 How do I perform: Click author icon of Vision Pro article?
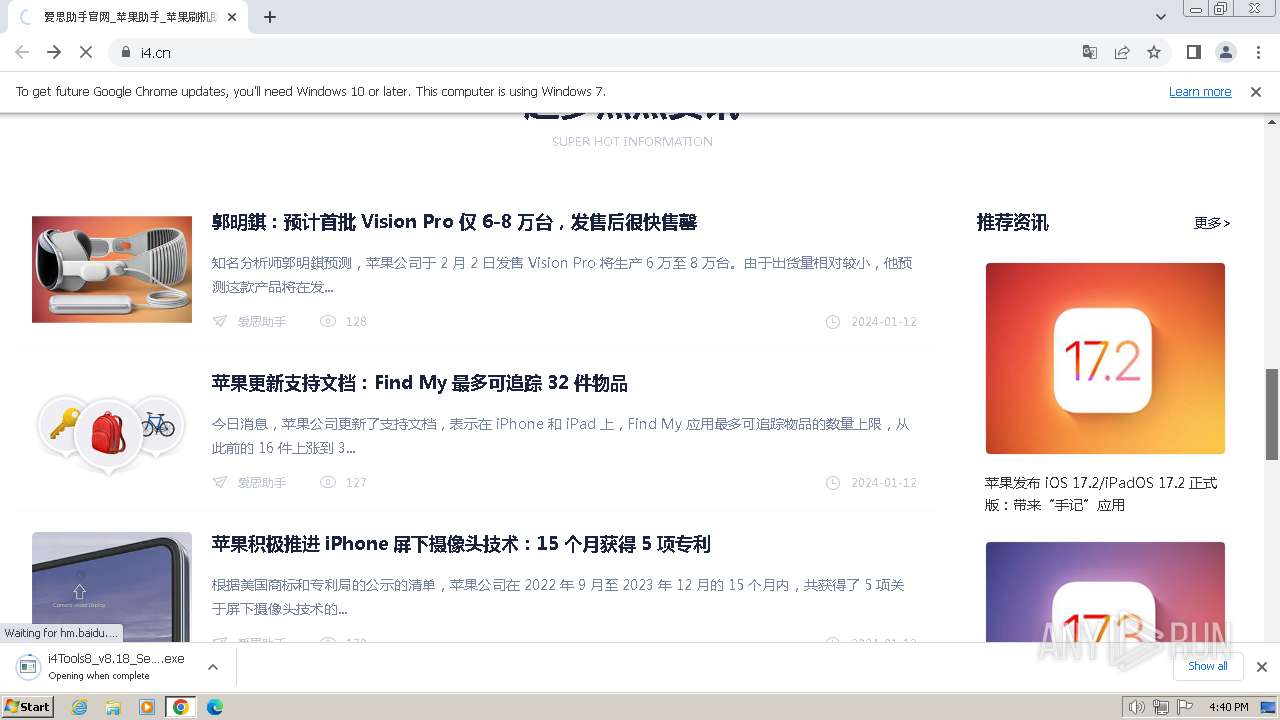[x=220, y=321]
